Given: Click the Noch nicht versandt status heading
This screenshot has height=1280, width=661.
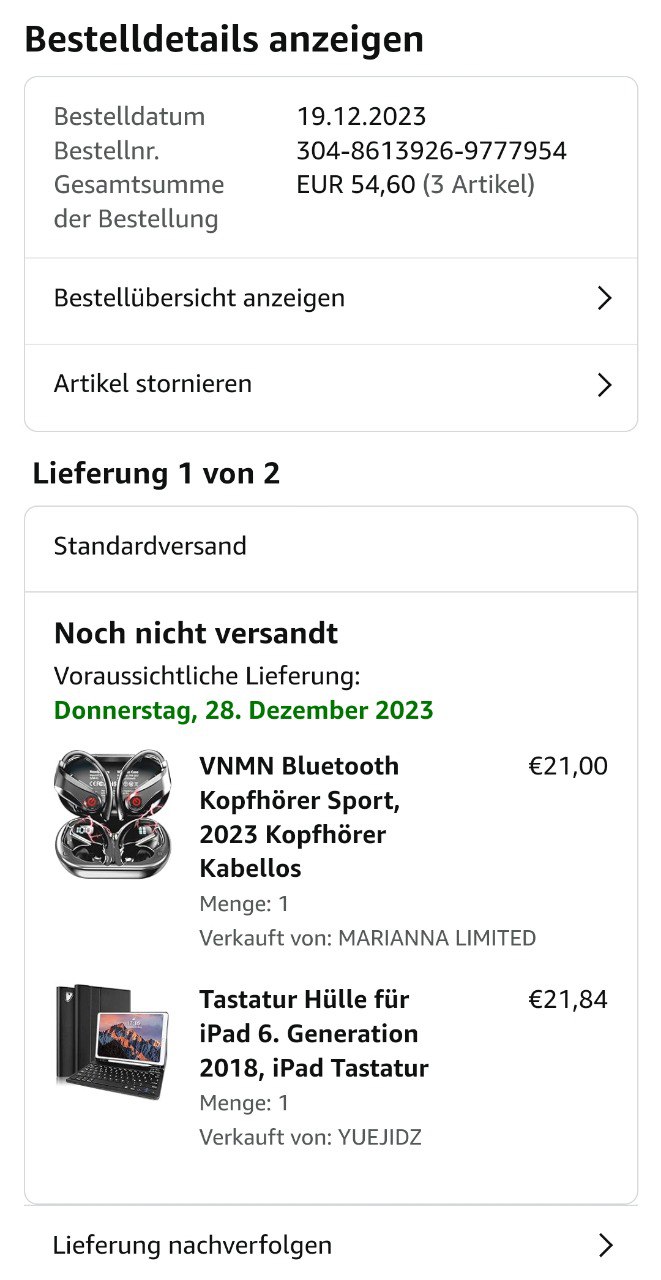Looking at the screenshot, I should (196, 633).
